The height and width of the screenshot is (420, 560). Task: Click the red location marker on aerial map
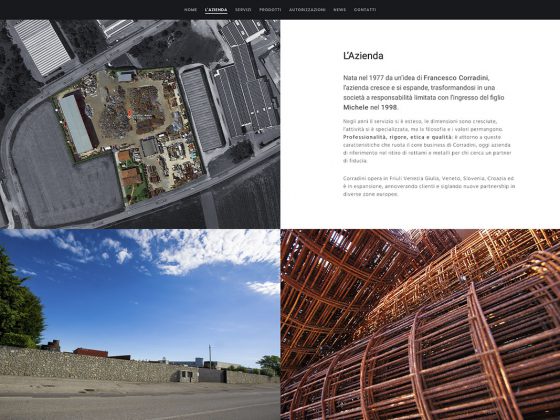(x=130, y=113)
